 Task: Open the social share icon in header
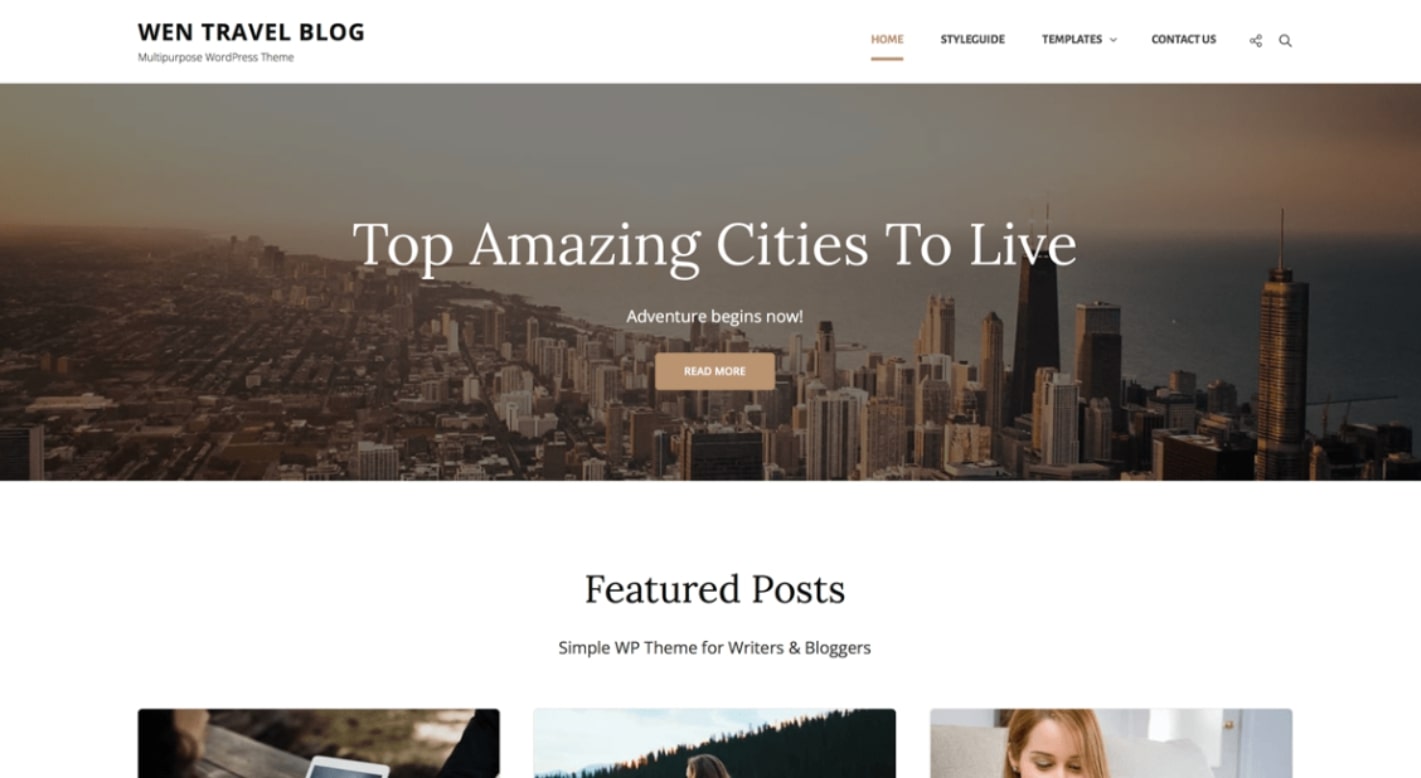click(x=1255, y=41)
